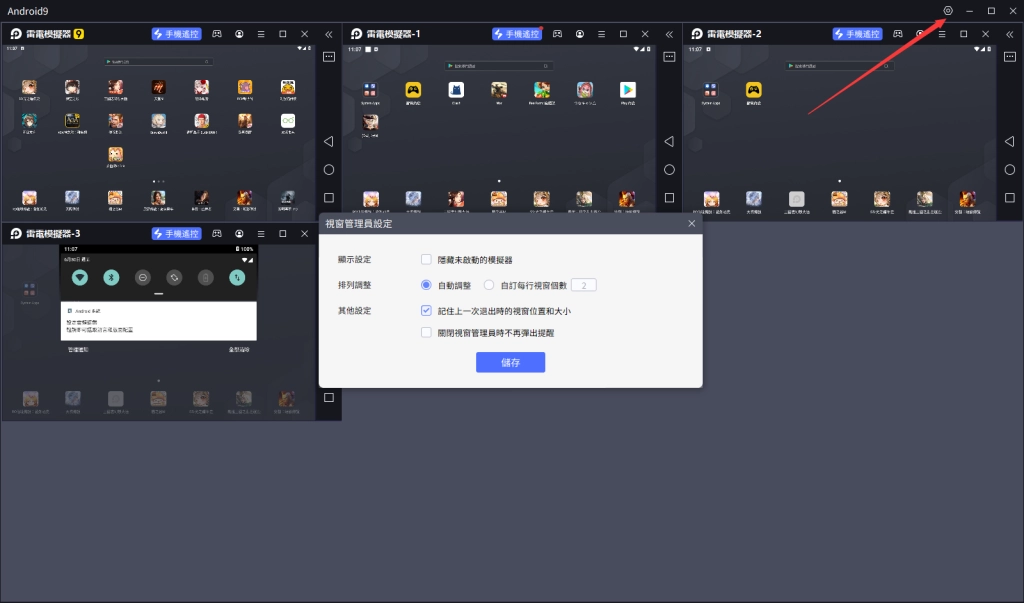Viewport: 1024px width, 603px height.
Task: Click search bar in 雷電模擬器-1 home screen
Action: 500,66
